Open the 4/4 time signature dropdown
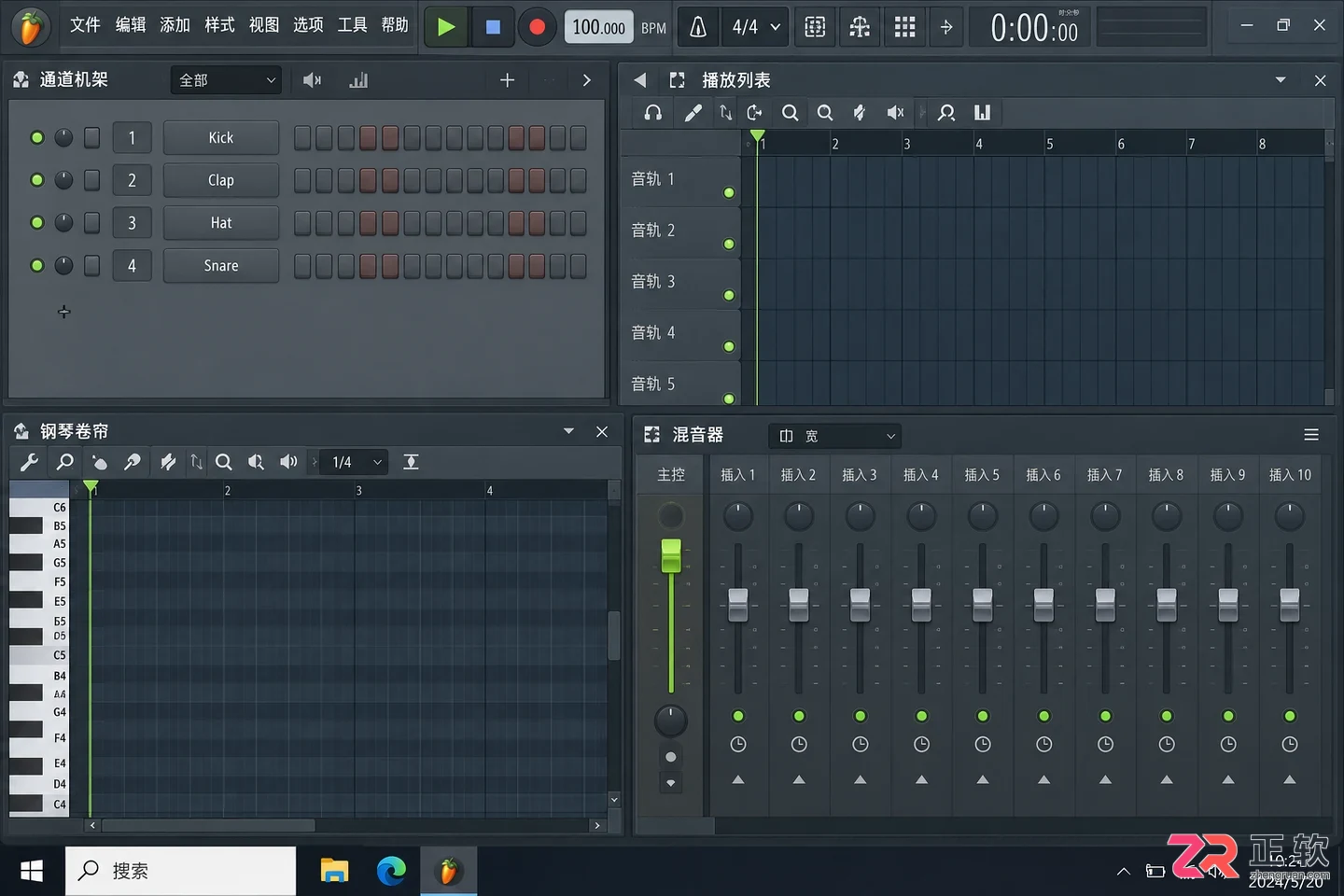The height and width of the screenshot is (896, 1344). click(x=756, y=27)
